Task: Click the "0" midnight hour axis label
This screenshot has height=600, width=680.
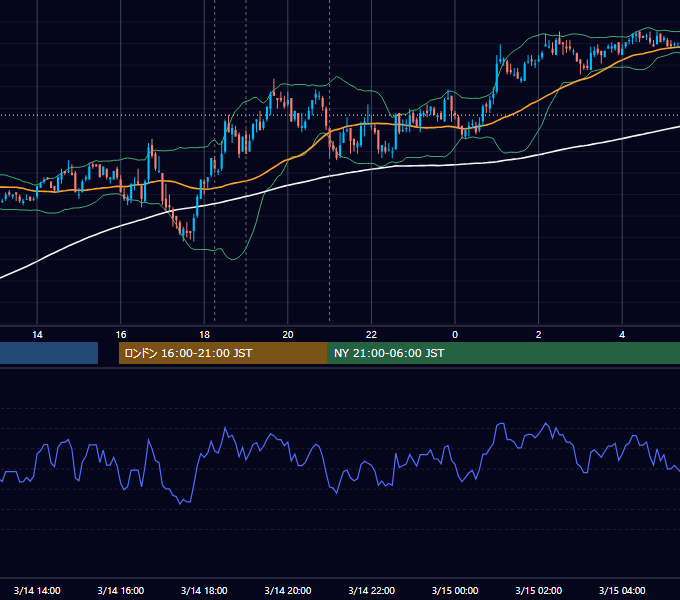Action: coord(455,335)
